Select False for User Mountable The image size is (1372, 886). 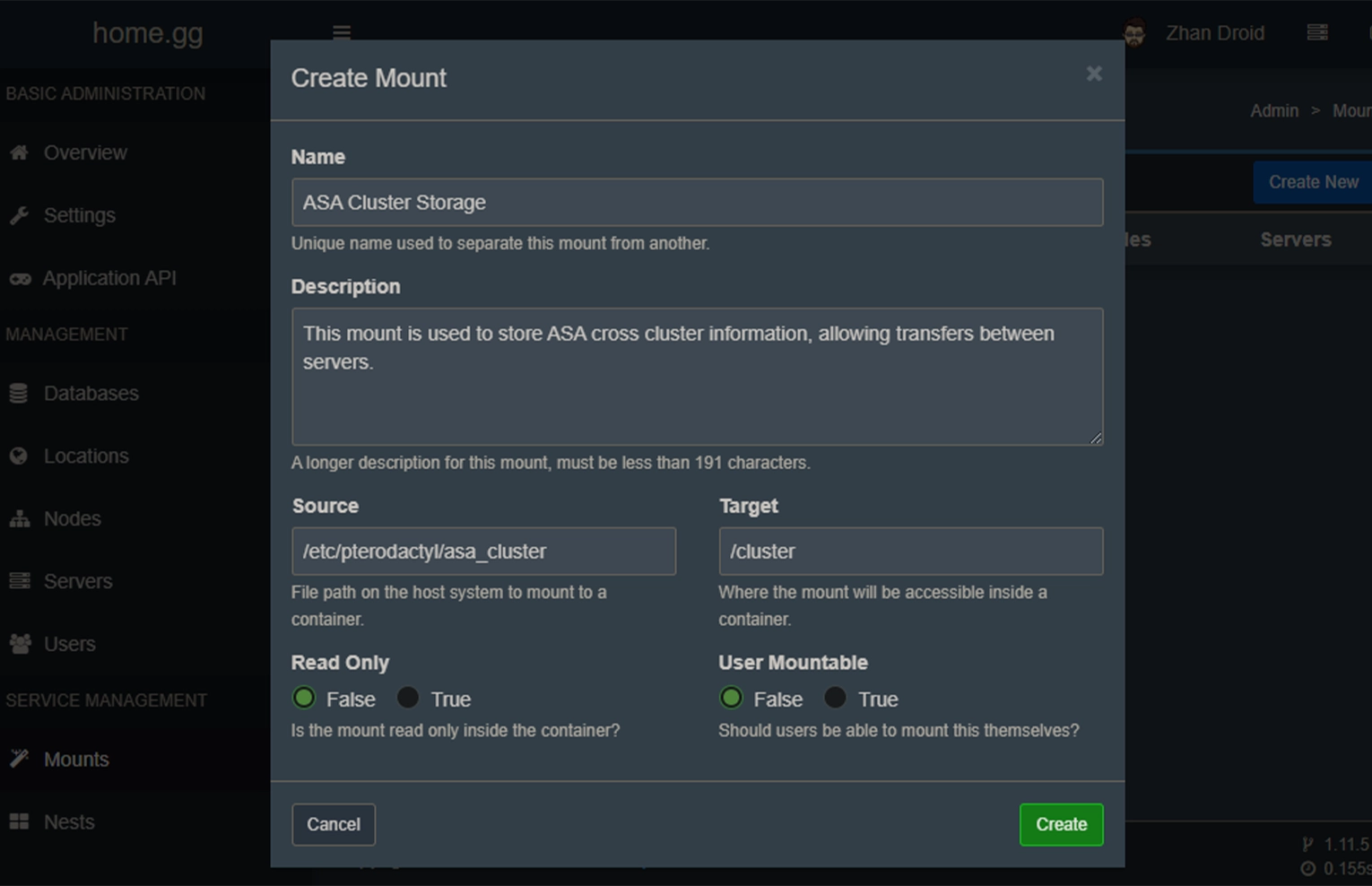click(731, 698)
